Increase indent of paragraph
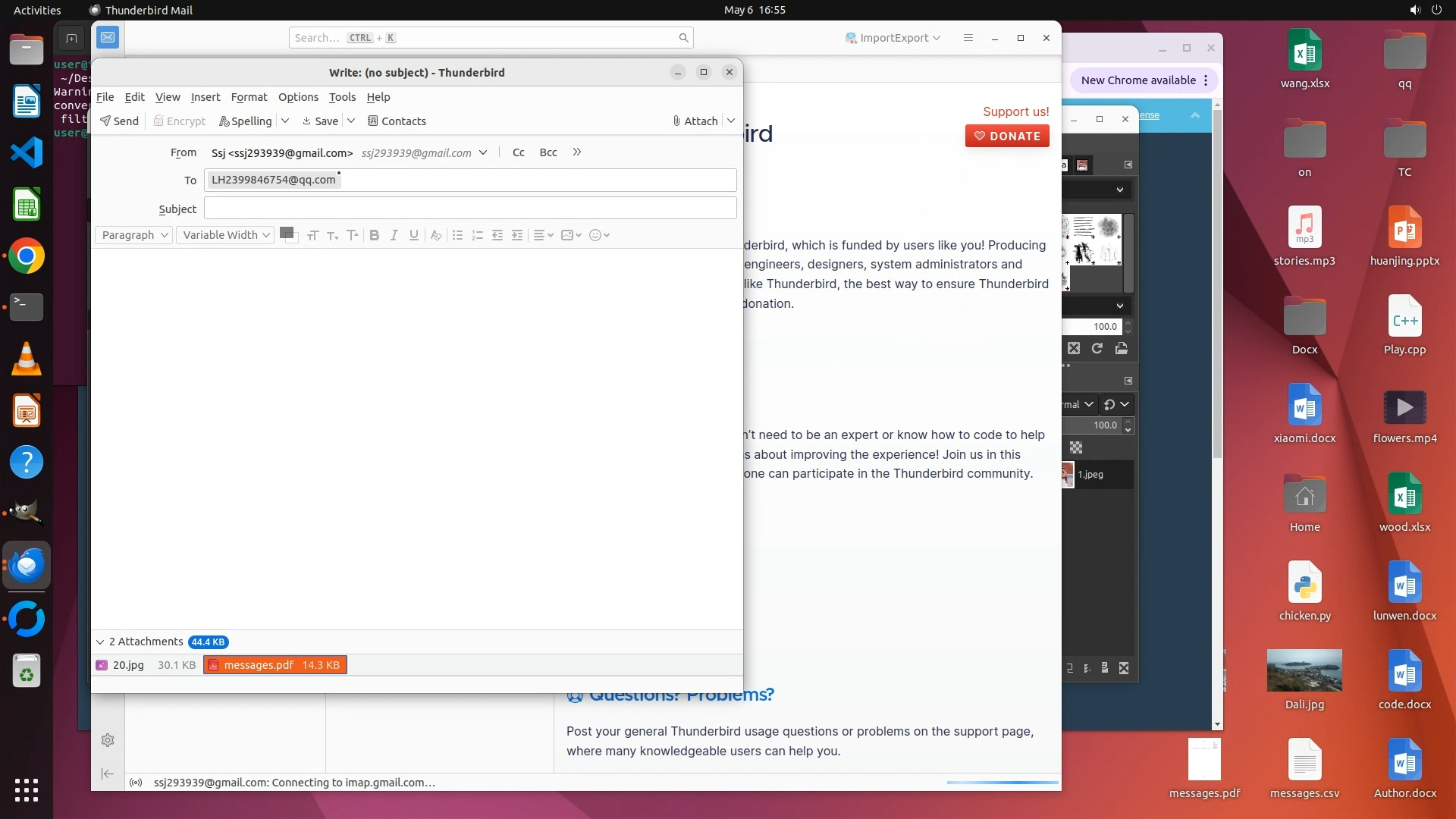The image size is (1456, 819). tap(517, 235)
